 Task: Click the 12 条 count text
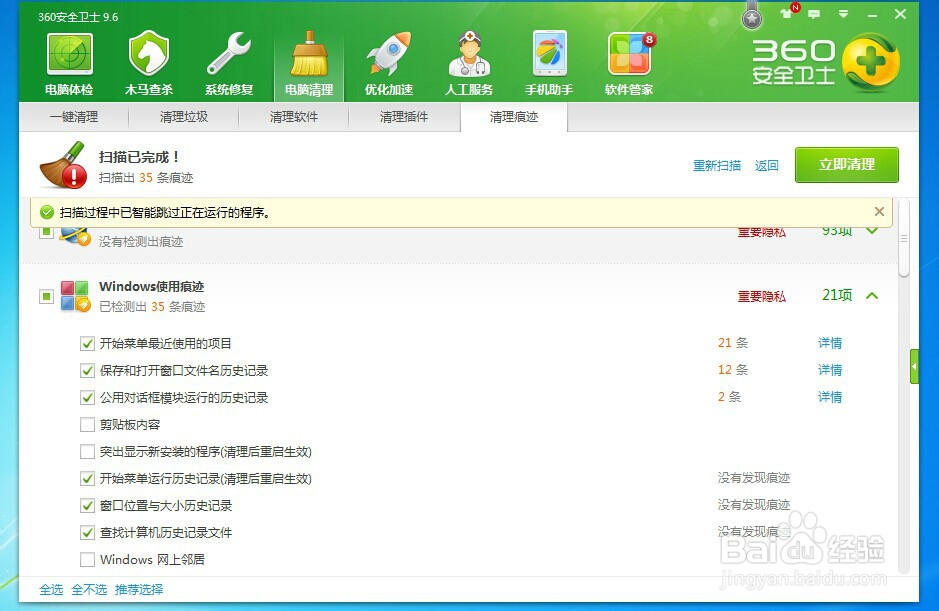733,370
